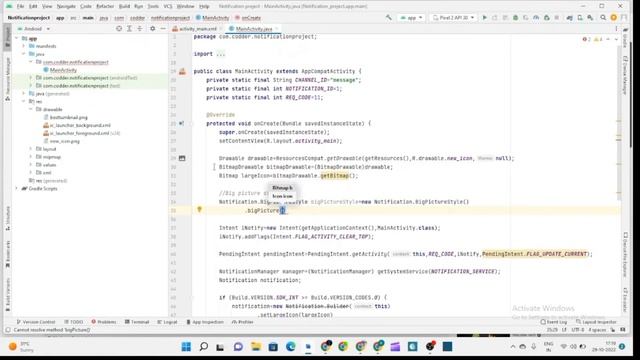The width and height of the screenshot is (640, 360).
Task: Open the Project panel gear settings
Action: tap(152, 29)
